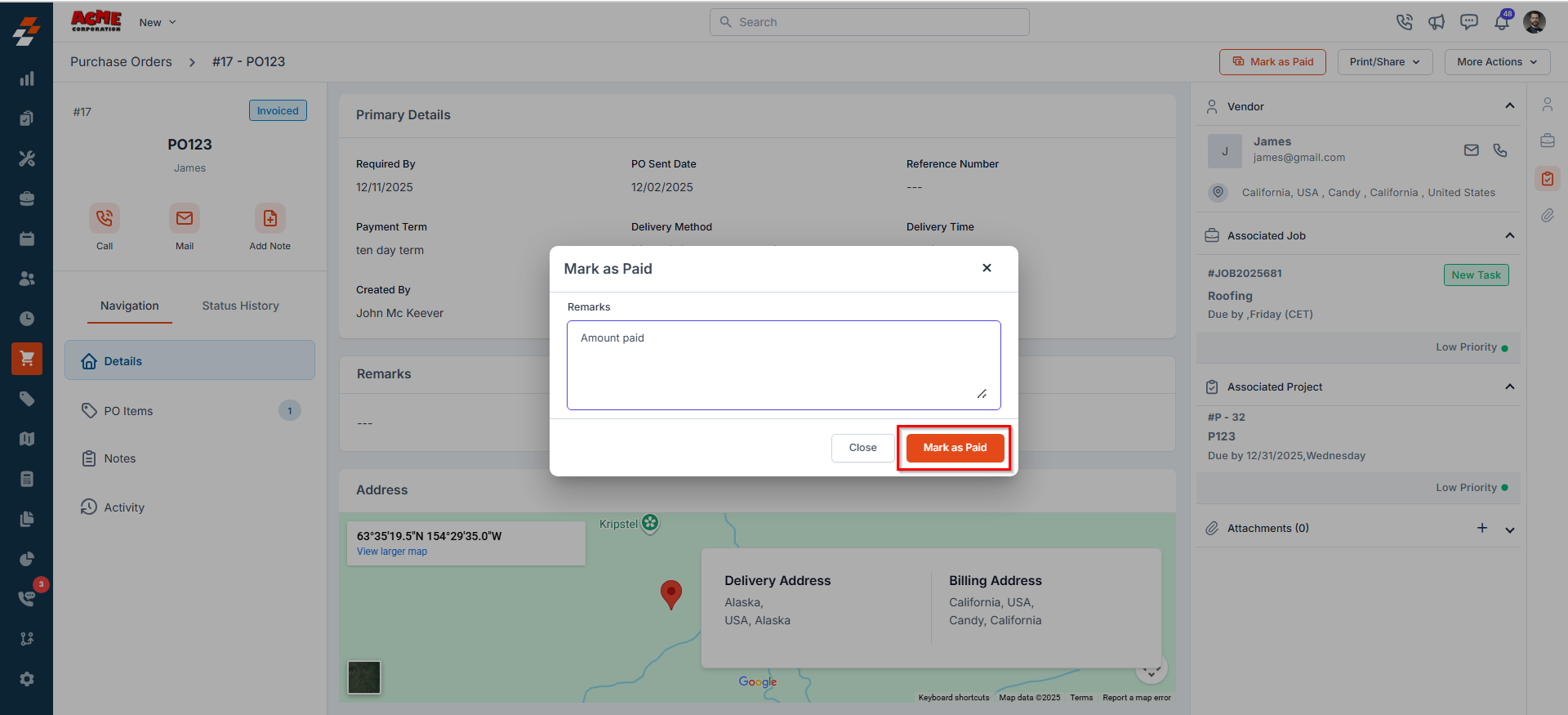
Task: Email vendor James via envelope icon
Action: 1472,150
